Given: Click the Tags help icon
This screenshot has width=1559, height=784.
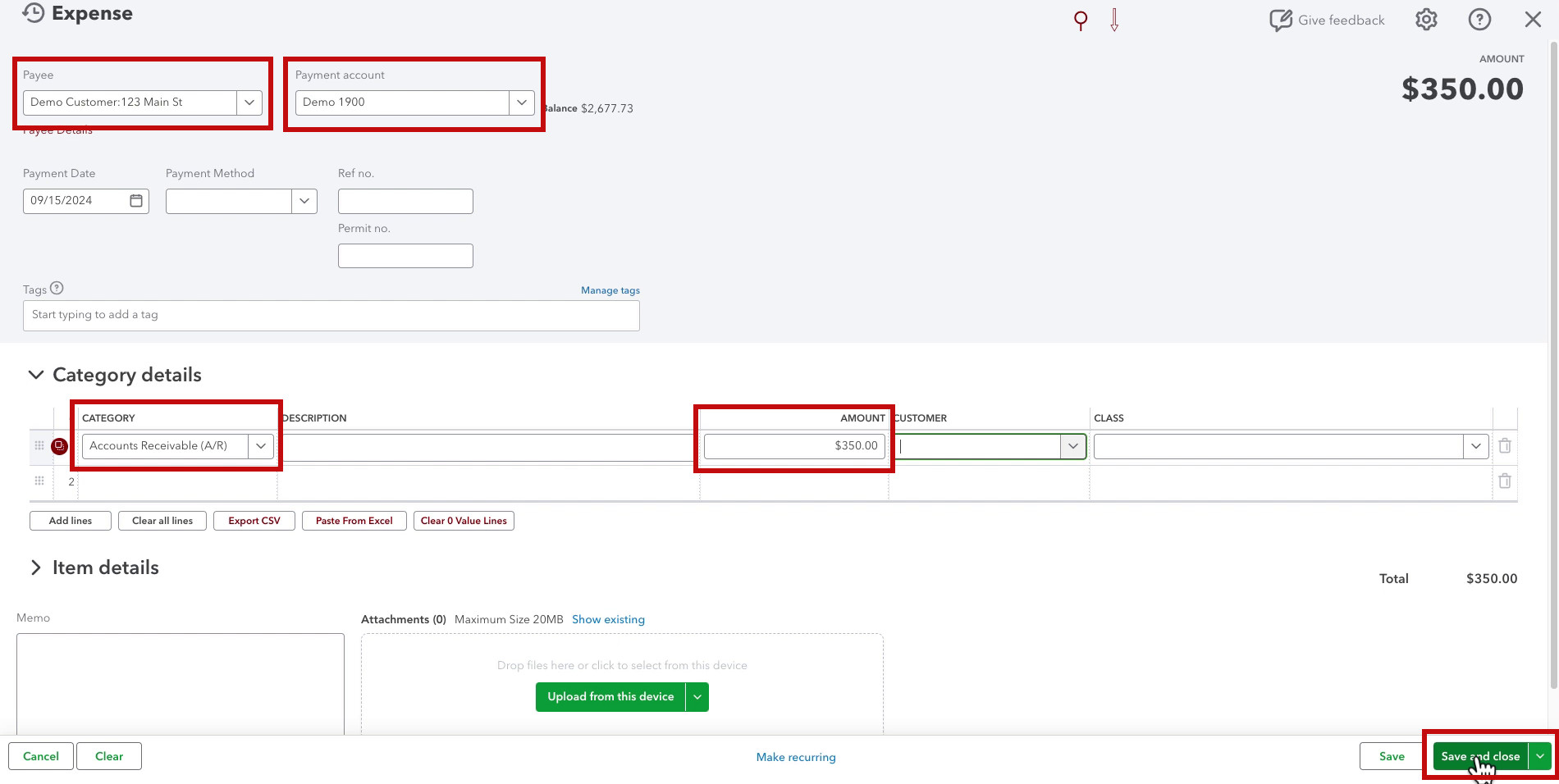Looking at the screenshot, I should (57, 289).
